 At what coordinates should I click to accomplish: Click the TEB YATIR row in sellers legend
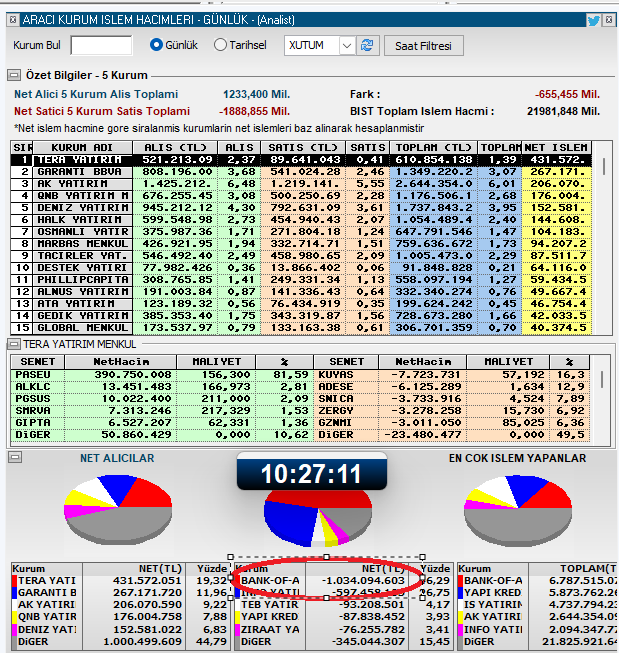pyautogui.click(x=344, y=605)
